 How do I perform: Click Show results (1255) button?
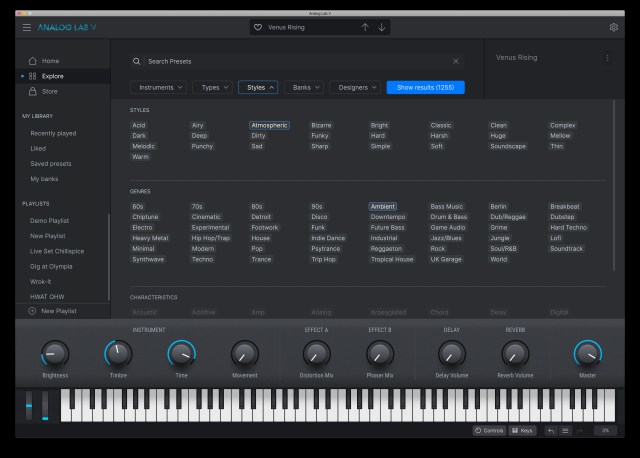pyautogui.click(x=426, y=87)
